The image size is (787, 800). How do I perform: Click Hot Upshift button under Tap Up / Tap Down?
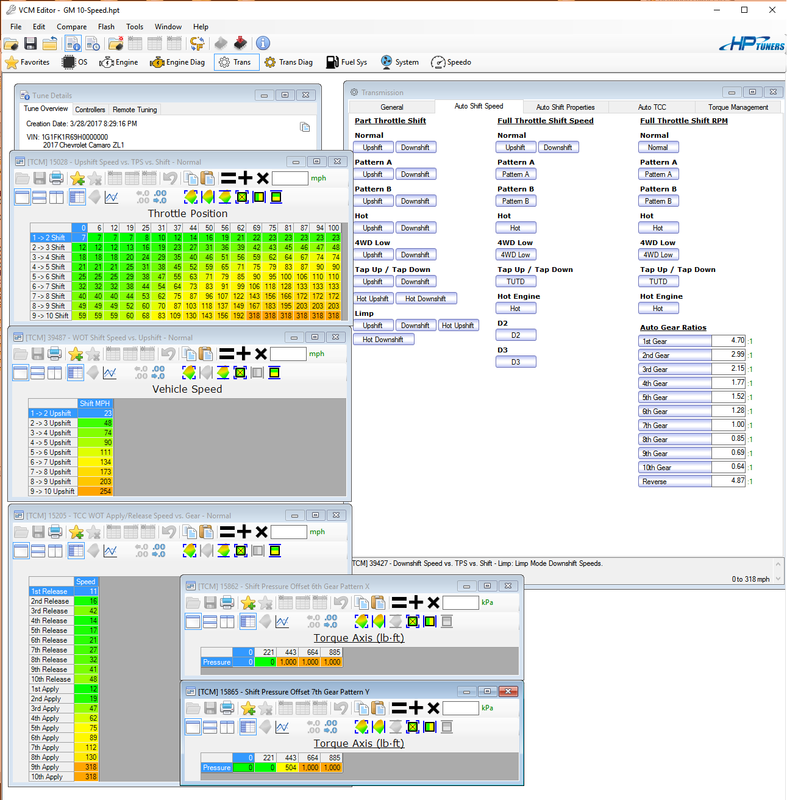click(x=372, y=298)
